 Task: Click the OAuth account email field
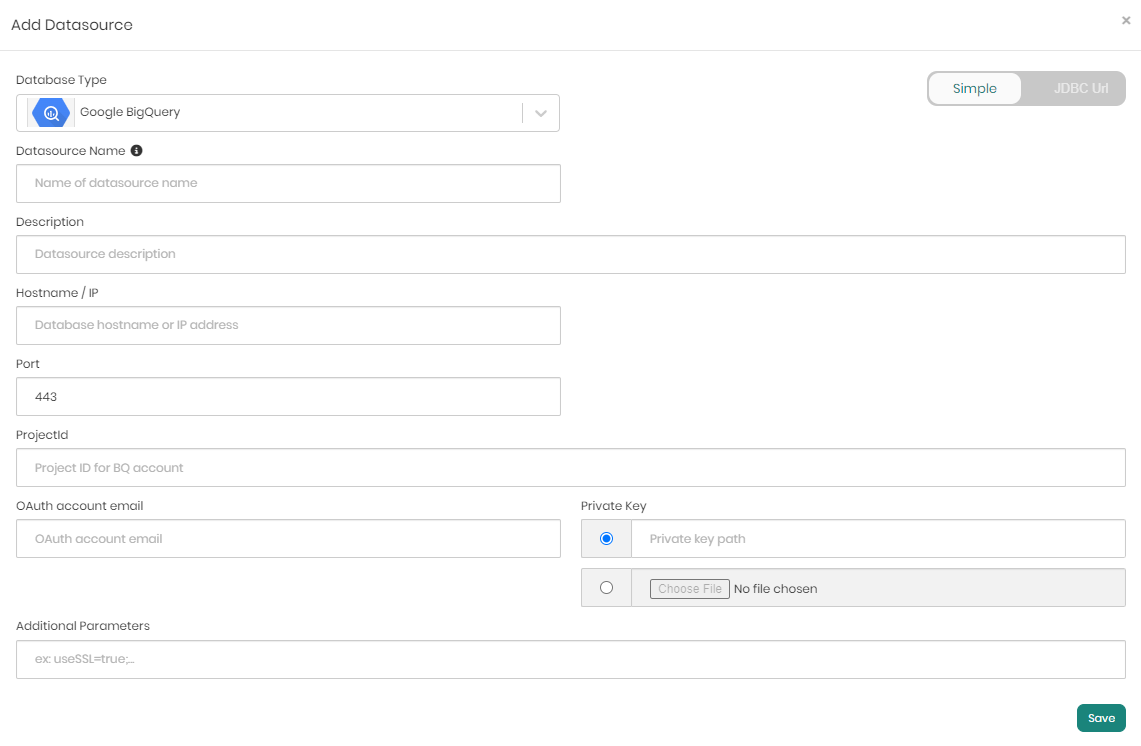288,538
